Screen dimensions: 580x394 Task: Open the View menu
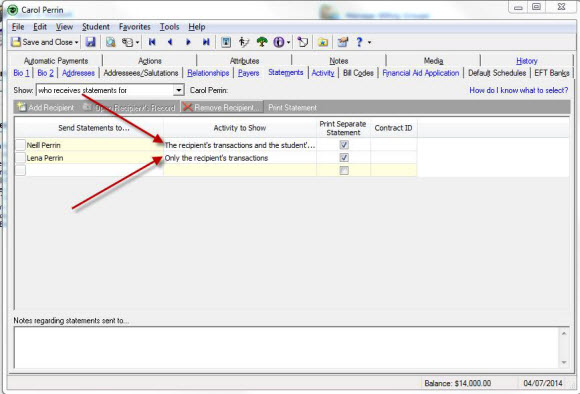point(64,27)
